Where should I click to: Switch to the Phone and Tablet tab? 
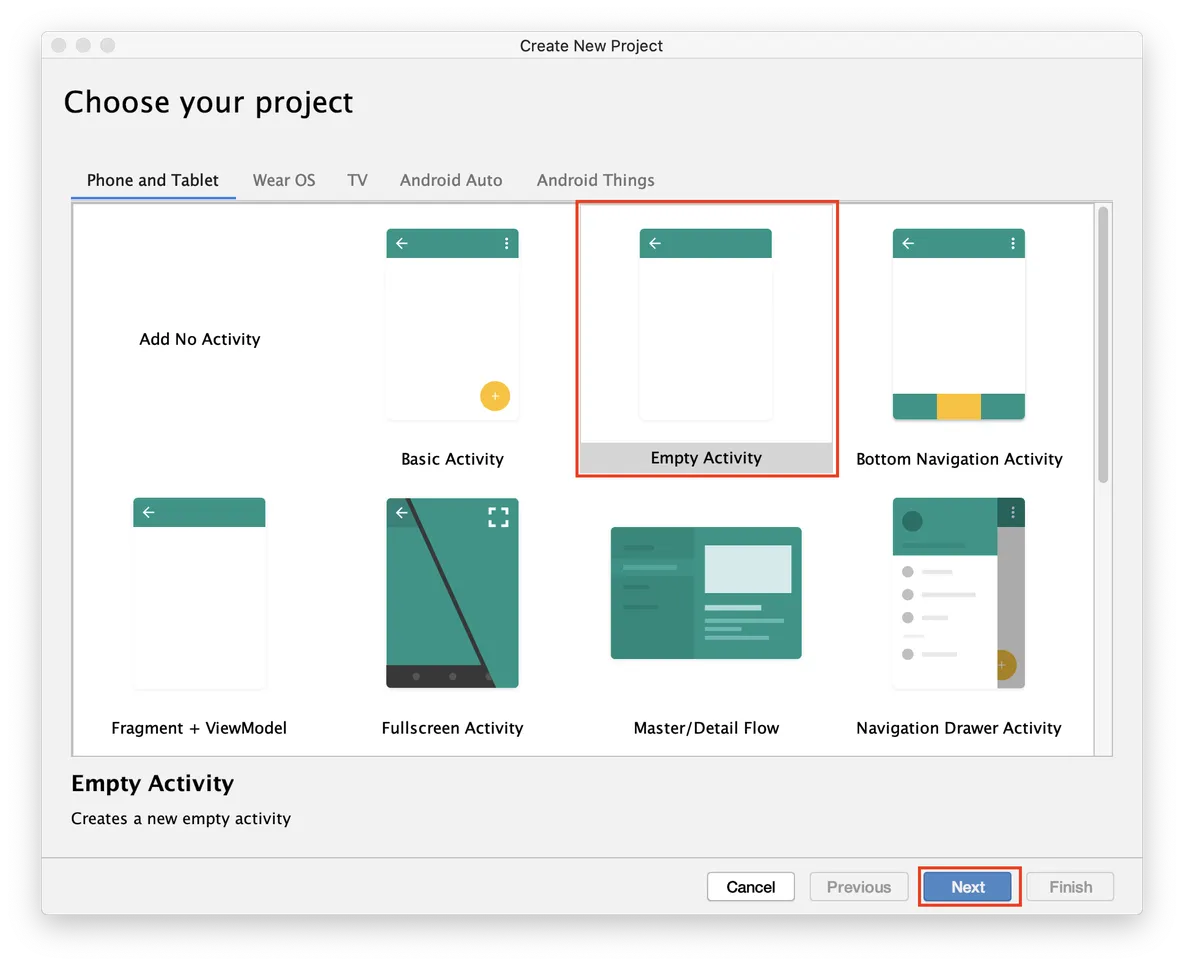[x=153, y=180]
